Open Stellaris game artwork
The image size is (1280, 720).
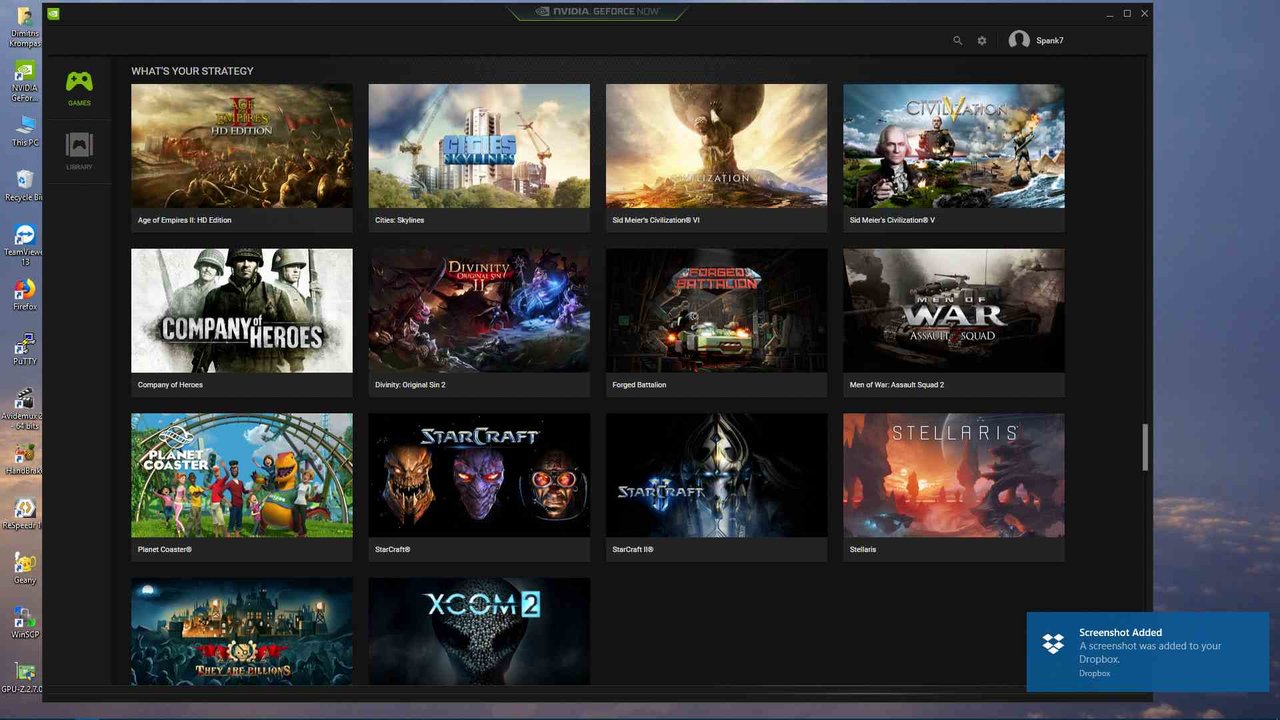tap(954, 475)
